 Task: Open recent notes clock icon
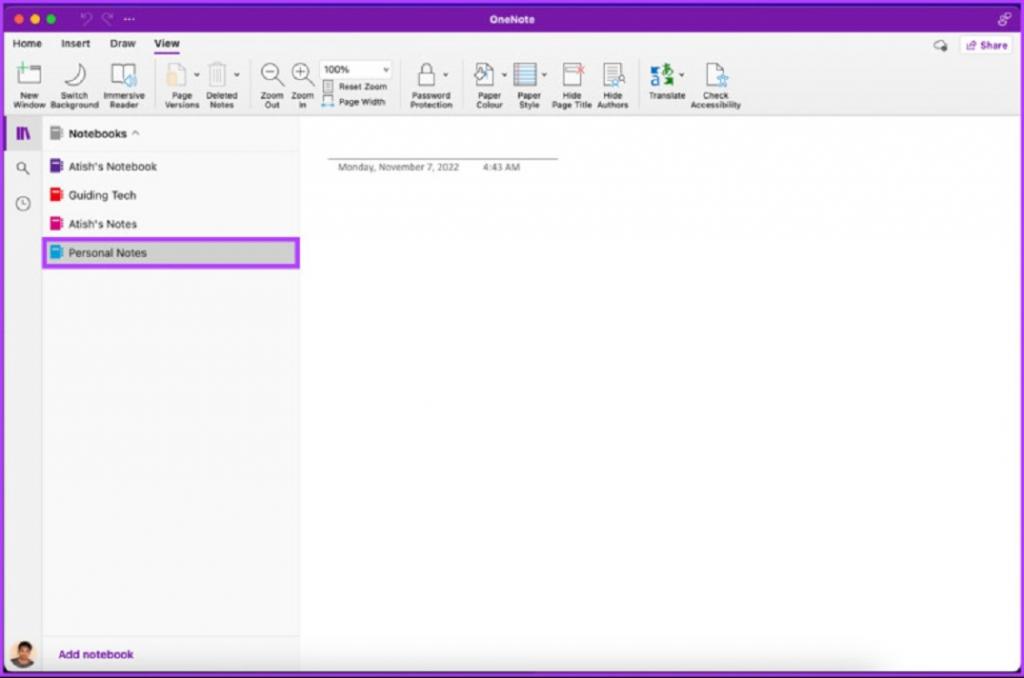coord(23,204)
